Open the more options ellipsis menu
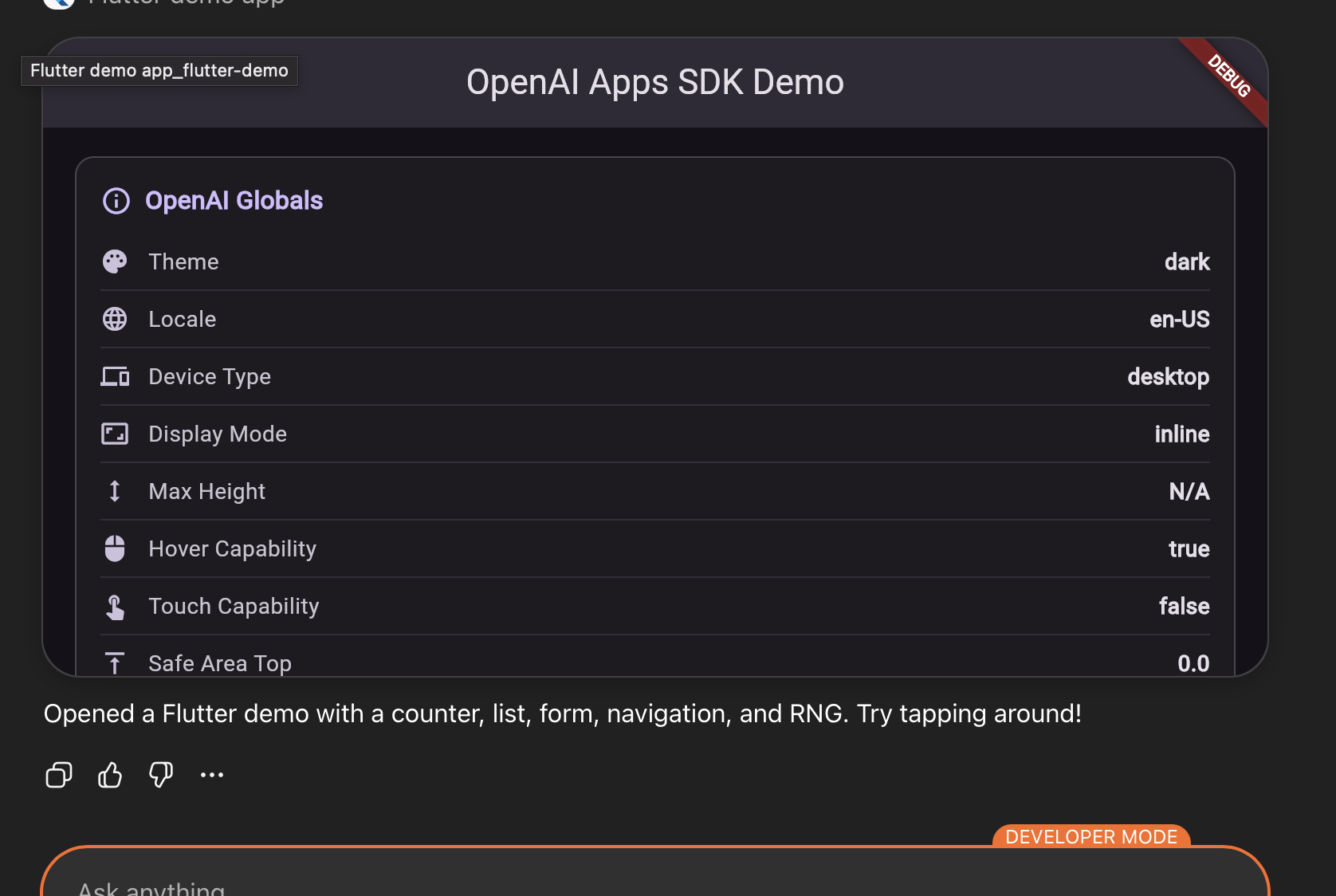The height and width of the screenshot is (896, 1336). (211, 775)
